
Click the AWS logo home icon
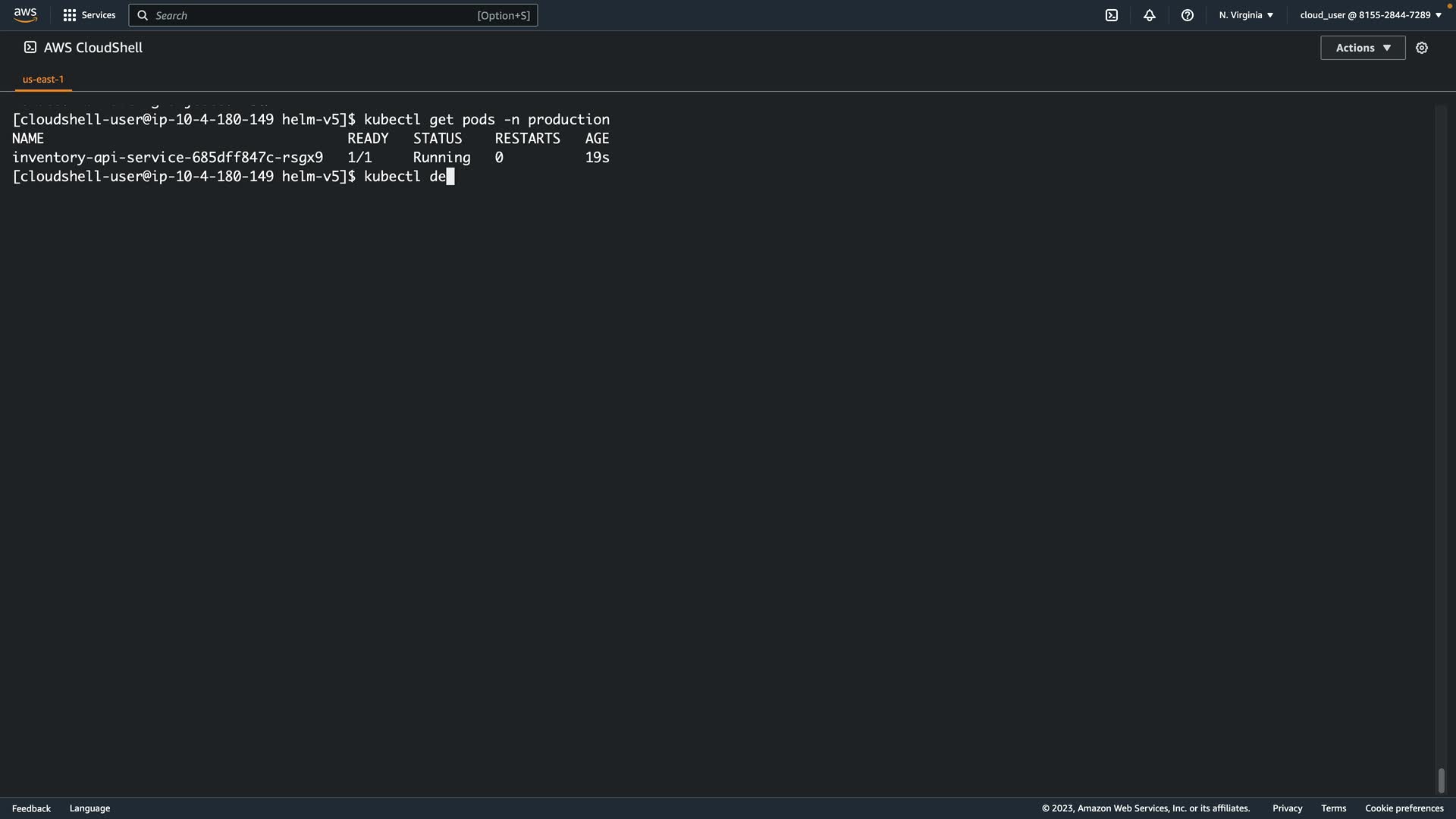click(x=25, y=15)
